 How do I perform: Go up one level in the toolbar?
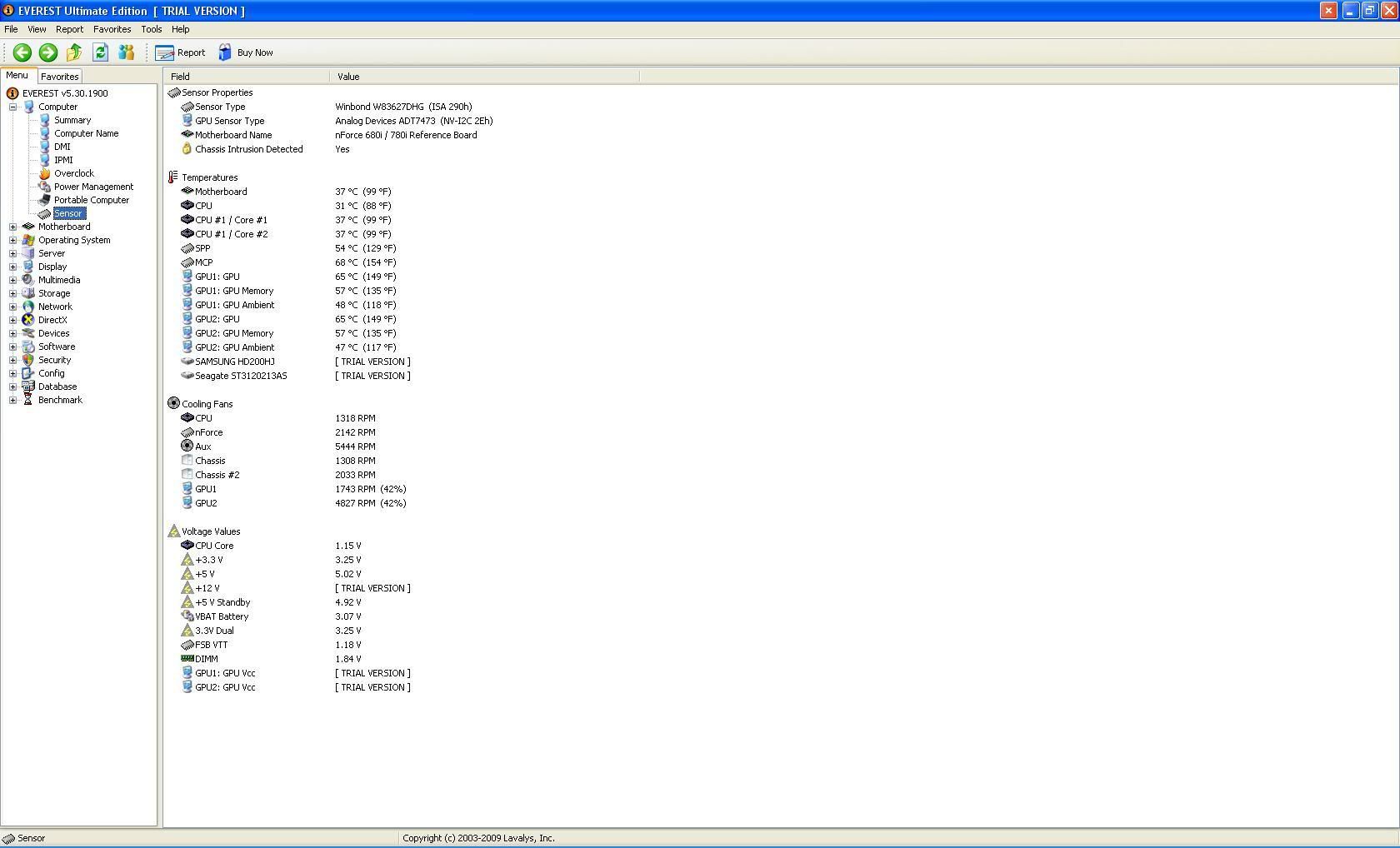74,52
